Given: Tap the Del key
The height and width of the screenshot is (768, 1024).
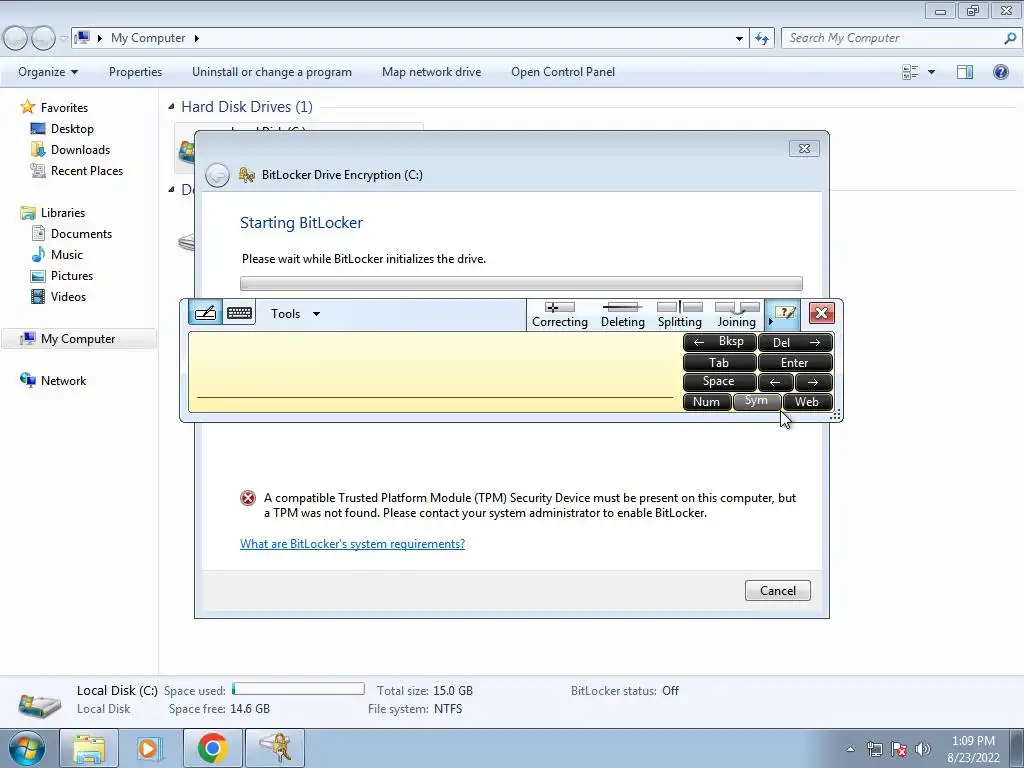Looking at the screenshot, I should tap(795, 342).
